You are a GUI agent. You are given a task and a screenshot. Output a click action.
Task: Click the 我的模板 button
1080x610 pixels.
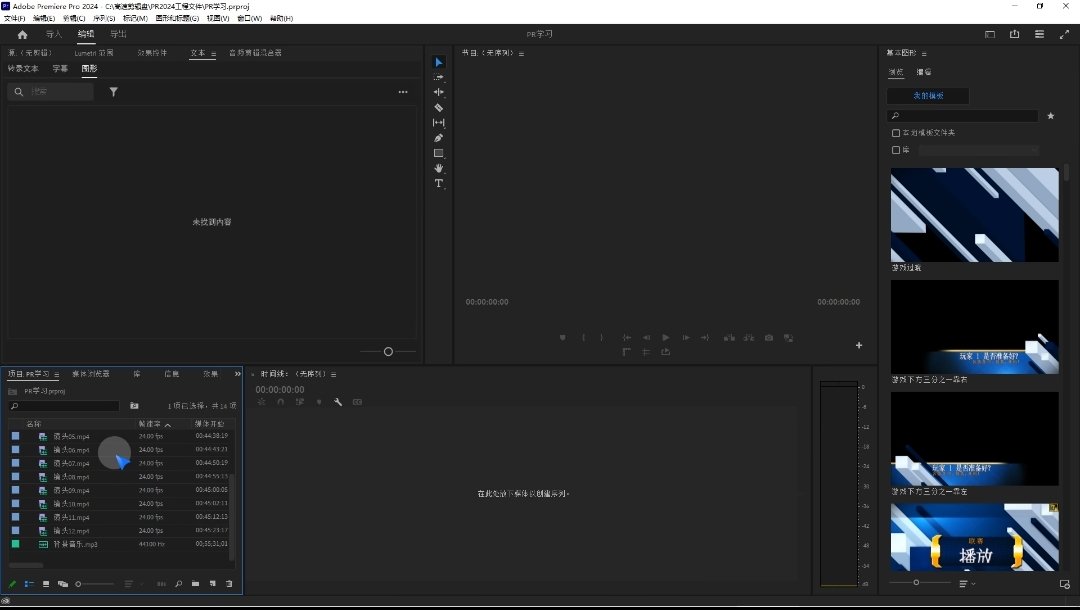927,96
